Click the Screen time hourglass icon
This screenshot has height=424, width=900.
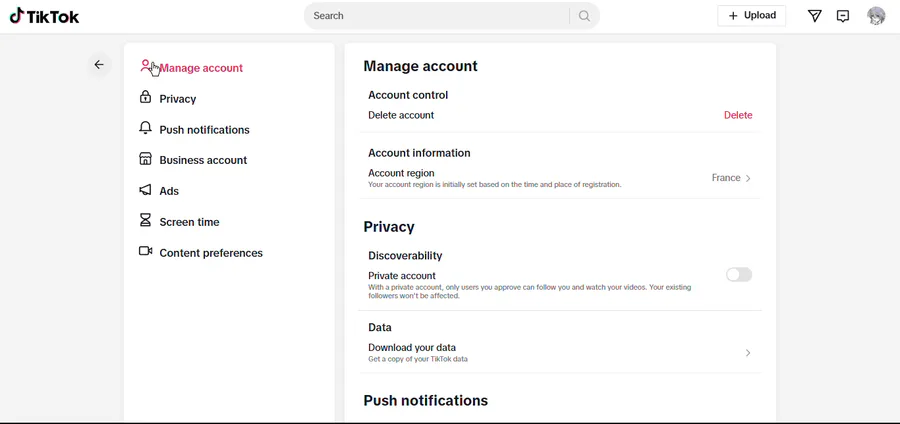click(x=145, y=220)
